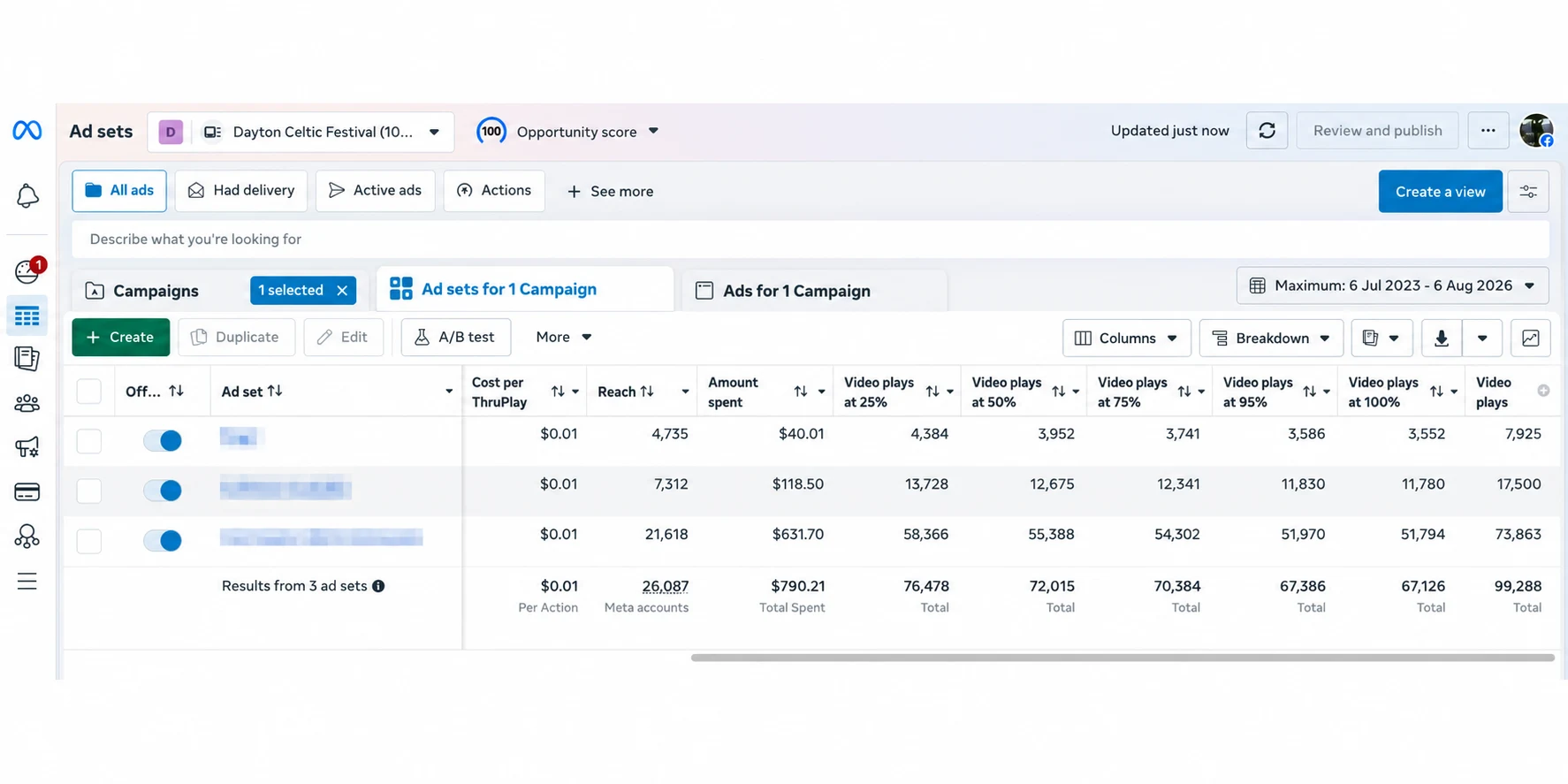Expand the More actions dropdown
This screenshot has width=1568, height=784.
(x=564, y=337)
